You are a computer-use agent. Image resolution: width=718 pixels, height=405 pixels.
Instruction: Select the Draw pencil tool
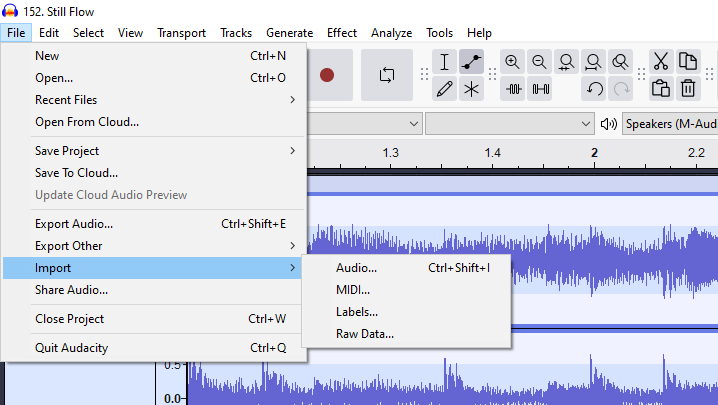point(444,89)
